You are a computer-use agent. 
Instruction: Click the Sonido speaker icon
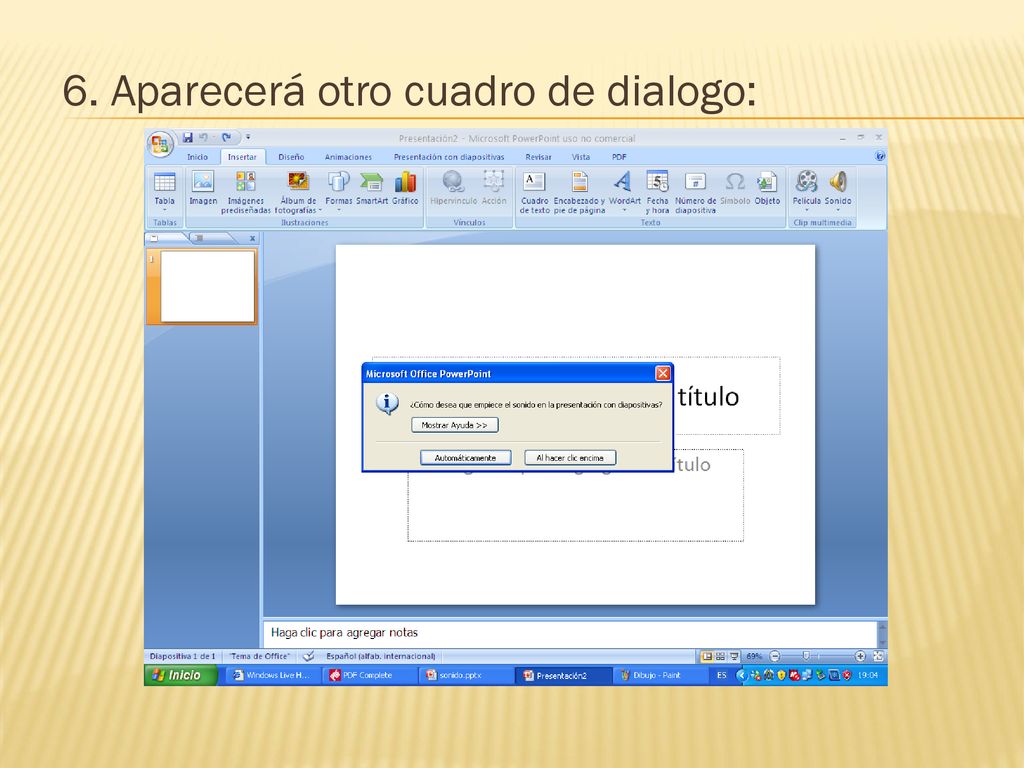[x=838, y=181]
